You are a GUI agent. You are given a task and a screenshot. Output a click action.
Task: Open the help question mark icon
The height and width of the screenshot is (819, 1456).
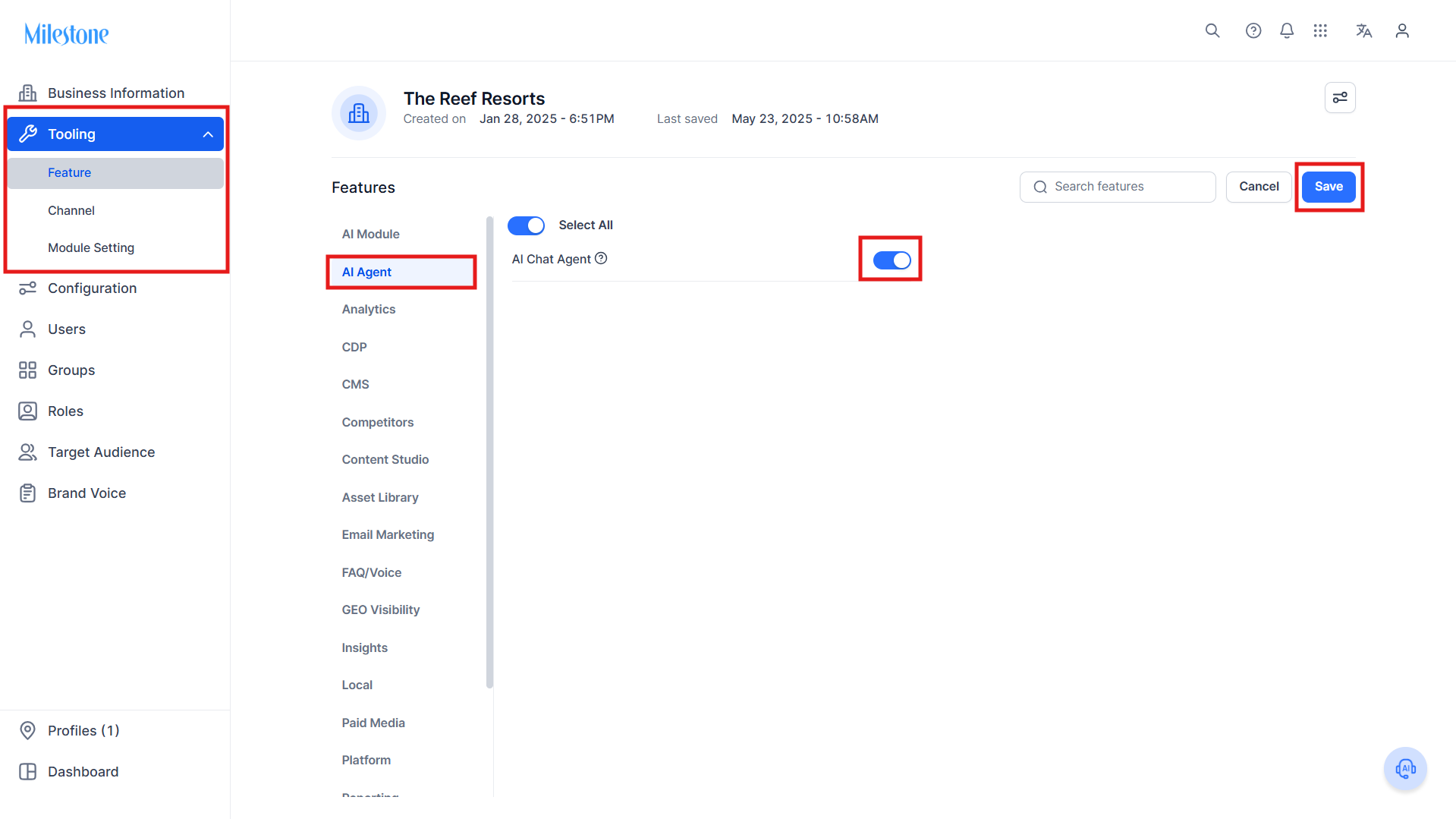click(1253, 30)
